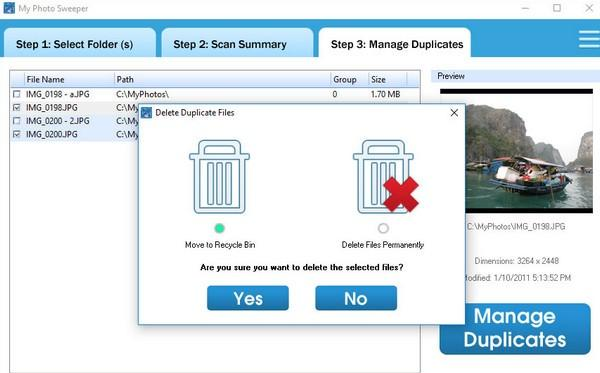Image resolution: width=600 pixels, height=373 pixels.
Task: Click the Move to Recycle Bin label
Action: [220, 245]
